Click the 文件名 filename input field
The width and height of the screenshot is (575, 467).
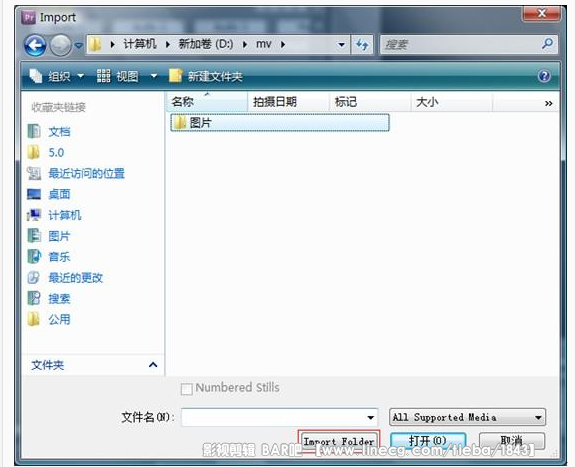click(279, 417)
